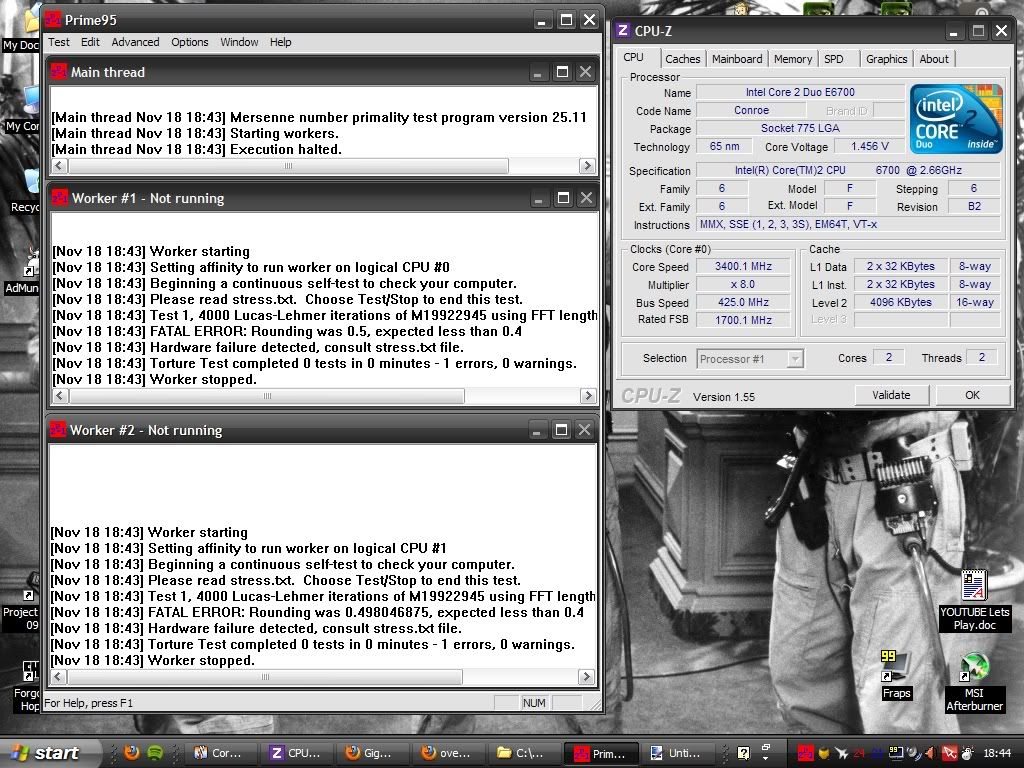The width and height of the screenshot is (1024, 768).
Task: Click the Worker #1 horizontal scrollbar thumb
Action: point(266,396)
